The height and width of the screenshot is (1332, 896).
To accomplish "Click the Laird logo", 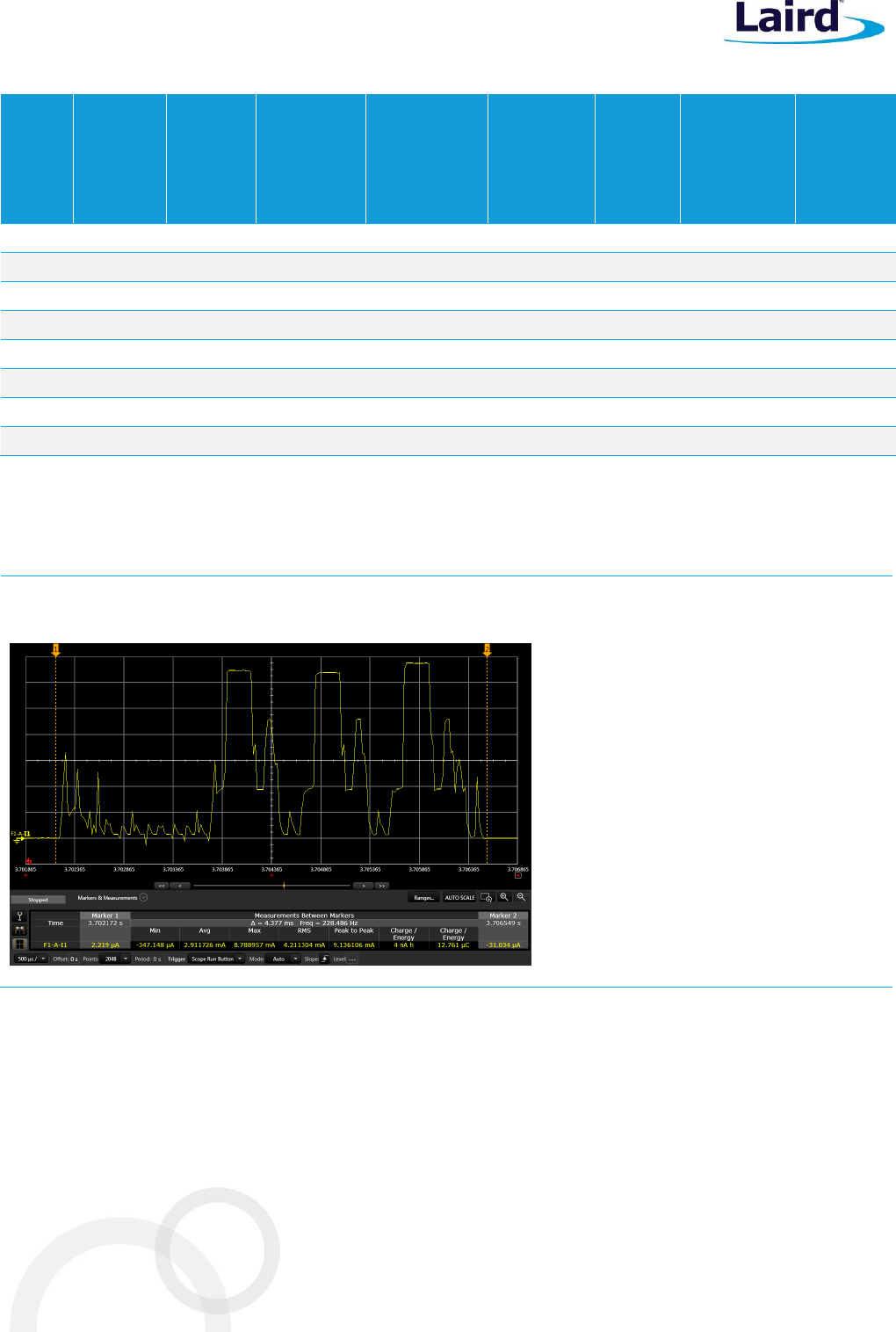I will [x=803, y=21].
